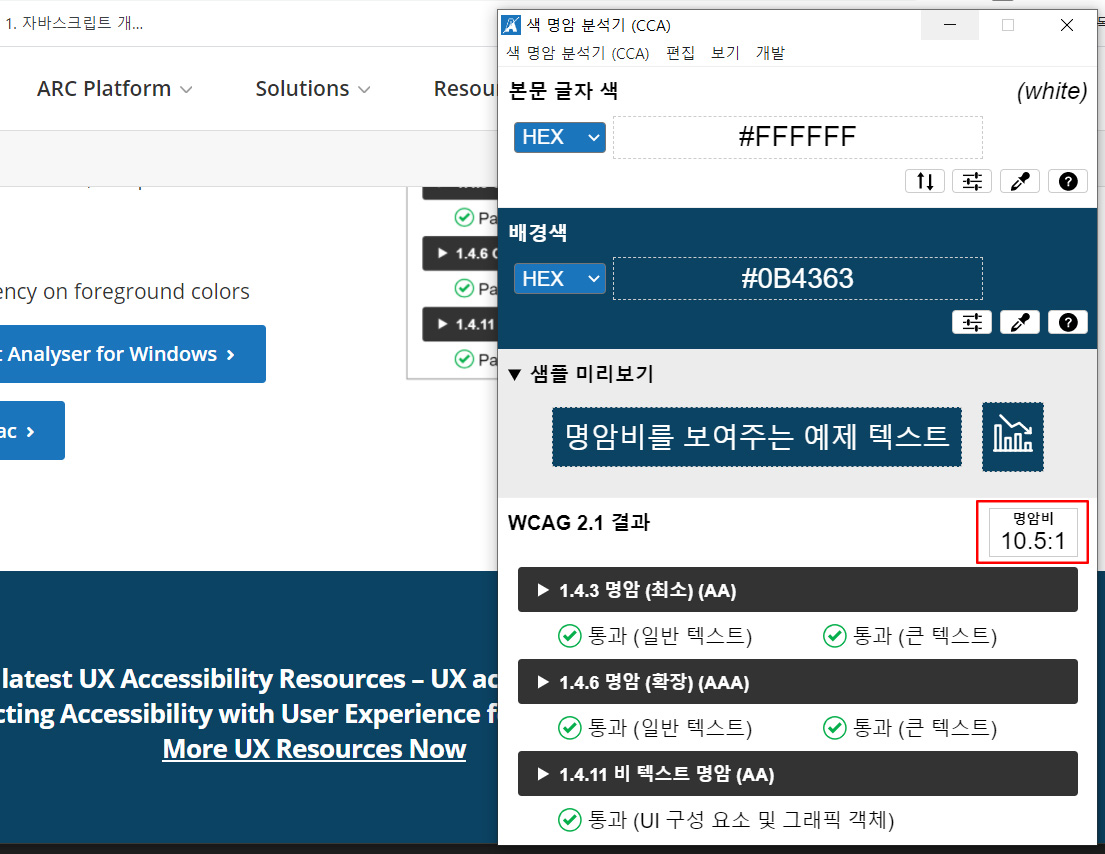Screen dimensions: 1105x854
Task: Open the 개발 menu
Action: click(770, 53)
